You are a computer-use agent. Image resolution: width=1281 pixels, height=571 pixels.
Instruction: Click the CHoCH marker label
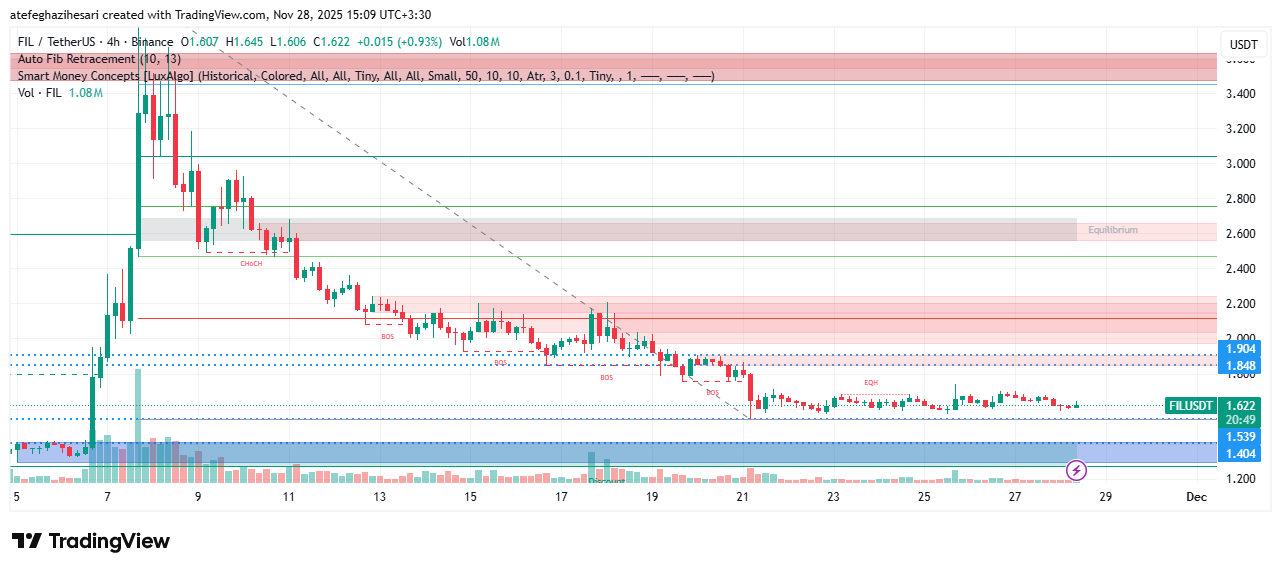click(x=251, y=263)
